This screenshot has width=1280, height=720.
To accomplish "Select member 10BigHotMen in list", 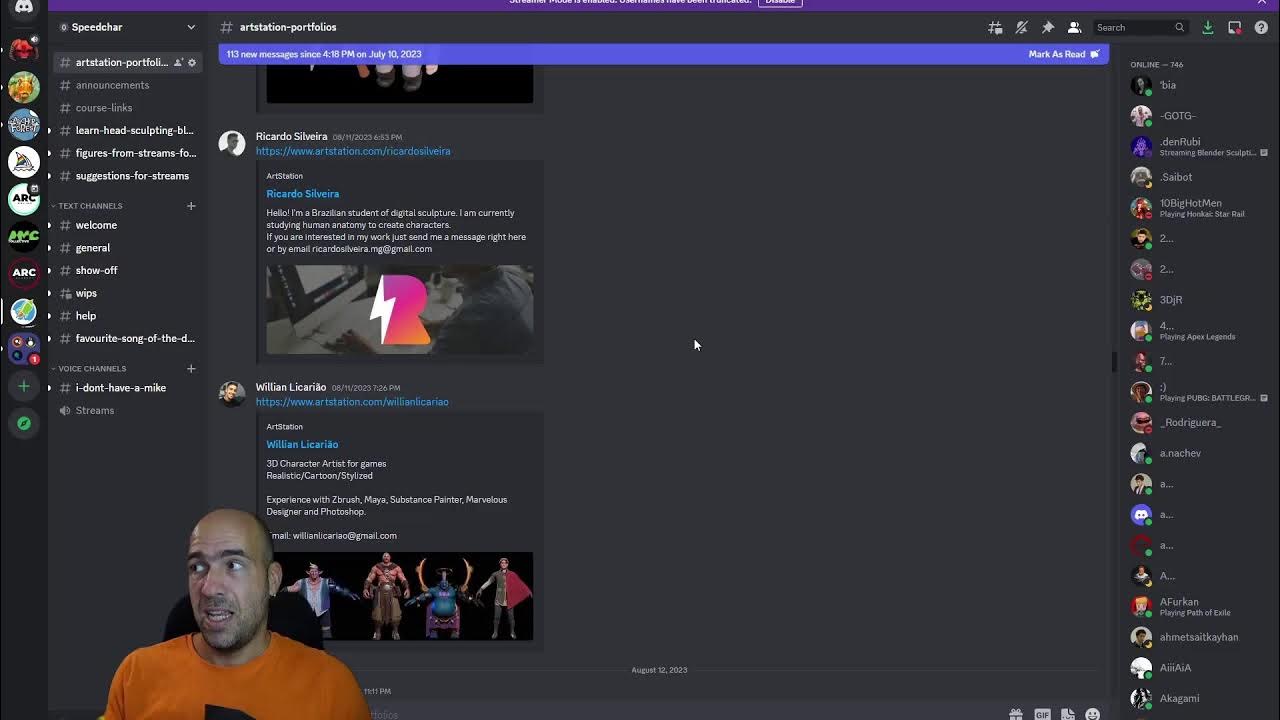I will click(1198, 208).
